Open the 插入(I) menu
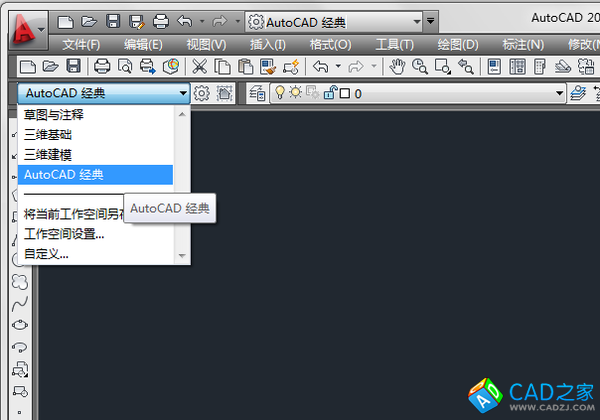600x420 pixels. tap(268, 45)
